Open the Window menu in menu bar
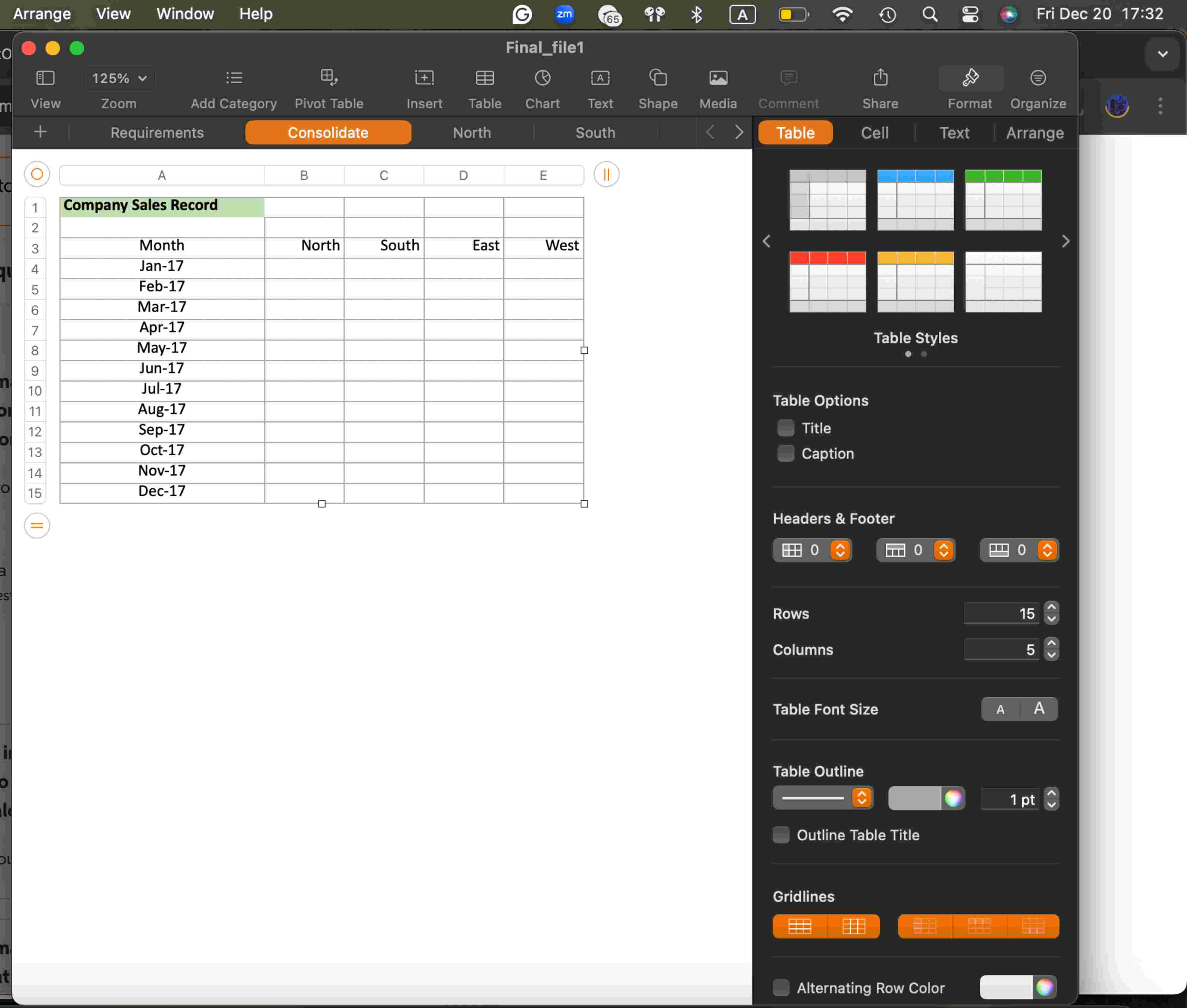This screenshot has height=1008, width=1187. coord(185,14)
